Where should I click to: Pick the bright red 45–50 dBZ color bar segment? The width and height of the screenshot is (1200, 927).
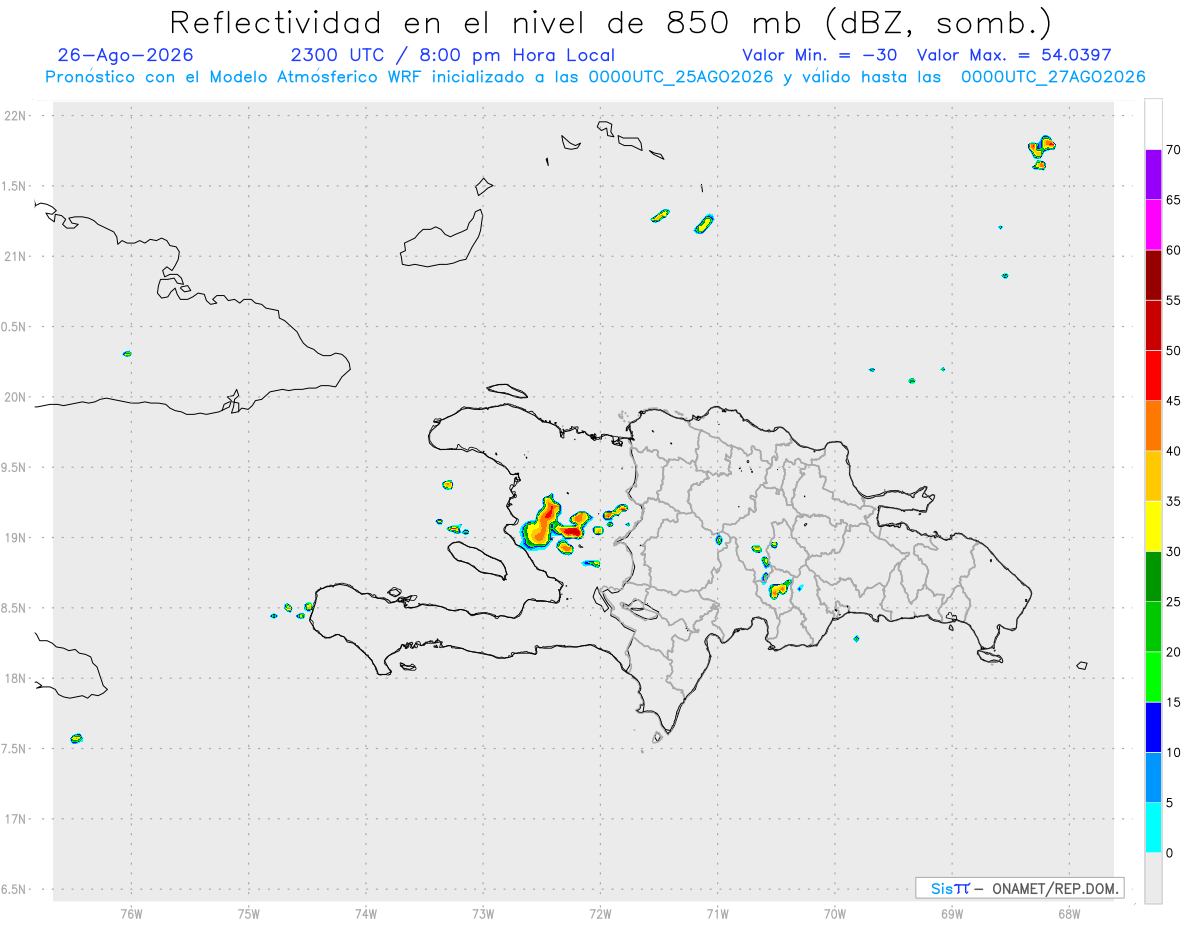click(1153, 375)
